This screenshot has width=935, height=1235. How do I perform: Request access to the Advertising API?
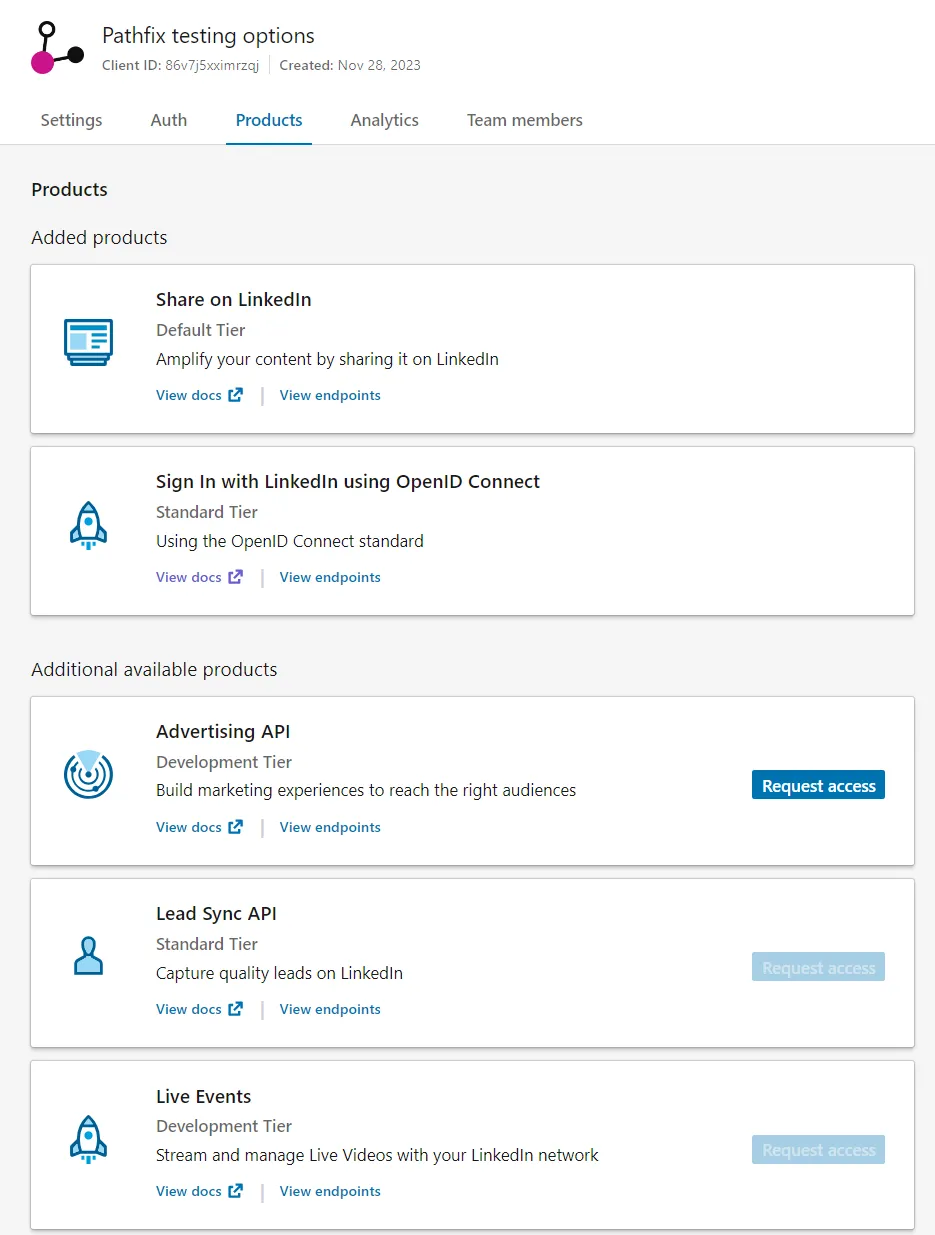(x=818, y=786)
